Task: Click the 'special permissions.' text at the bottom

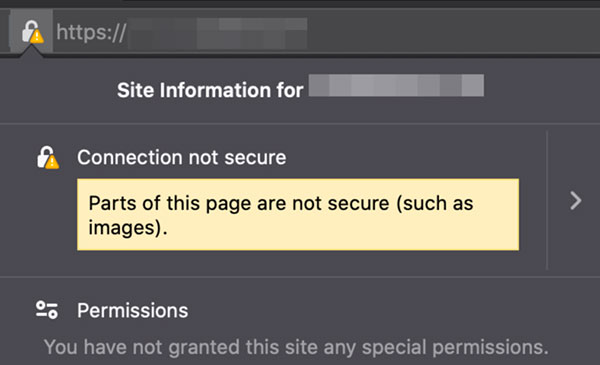Action: click(455, 347)
